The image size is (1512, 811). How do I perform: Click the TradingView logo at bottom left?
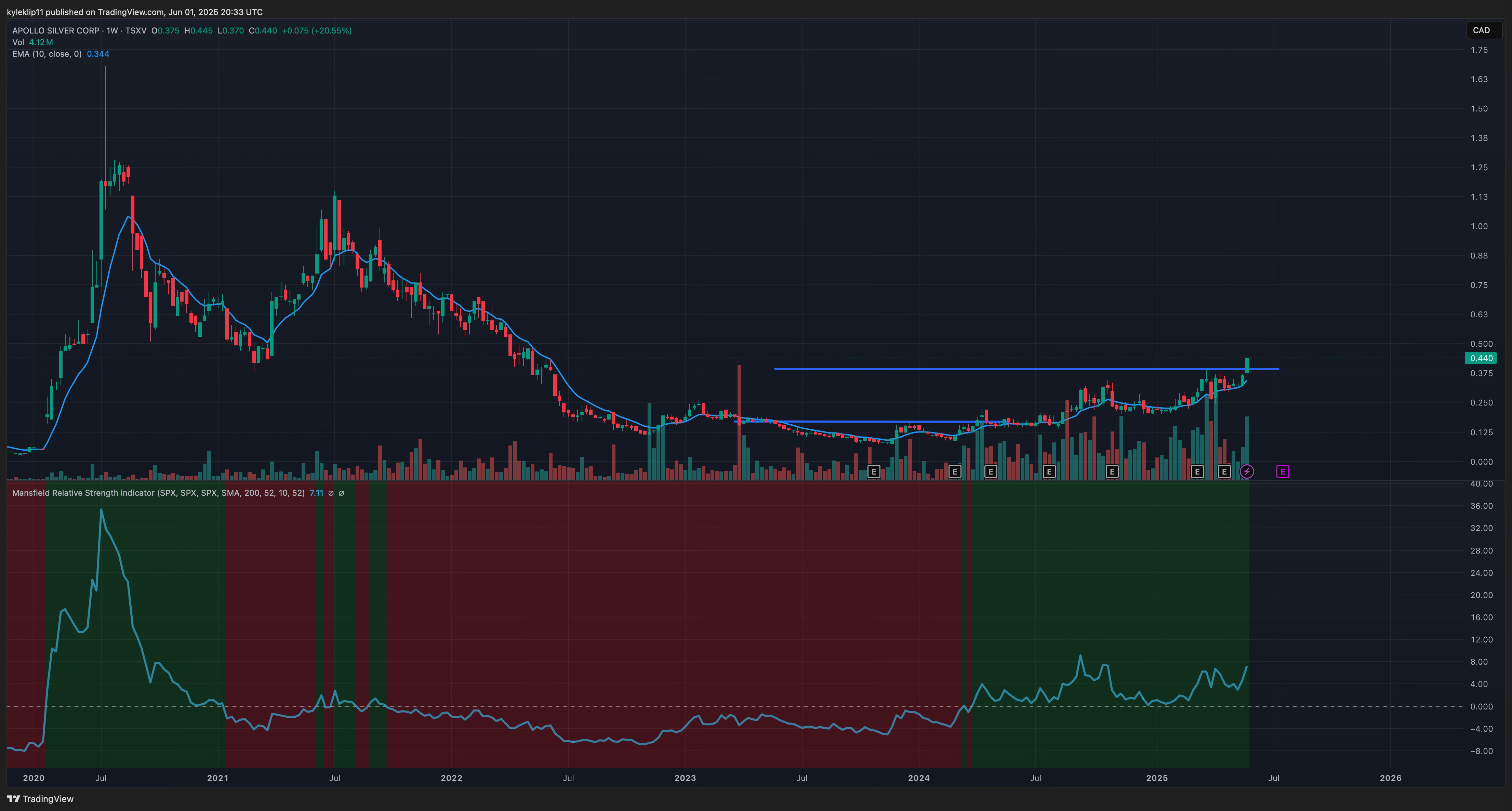click(x=40, y=799)
